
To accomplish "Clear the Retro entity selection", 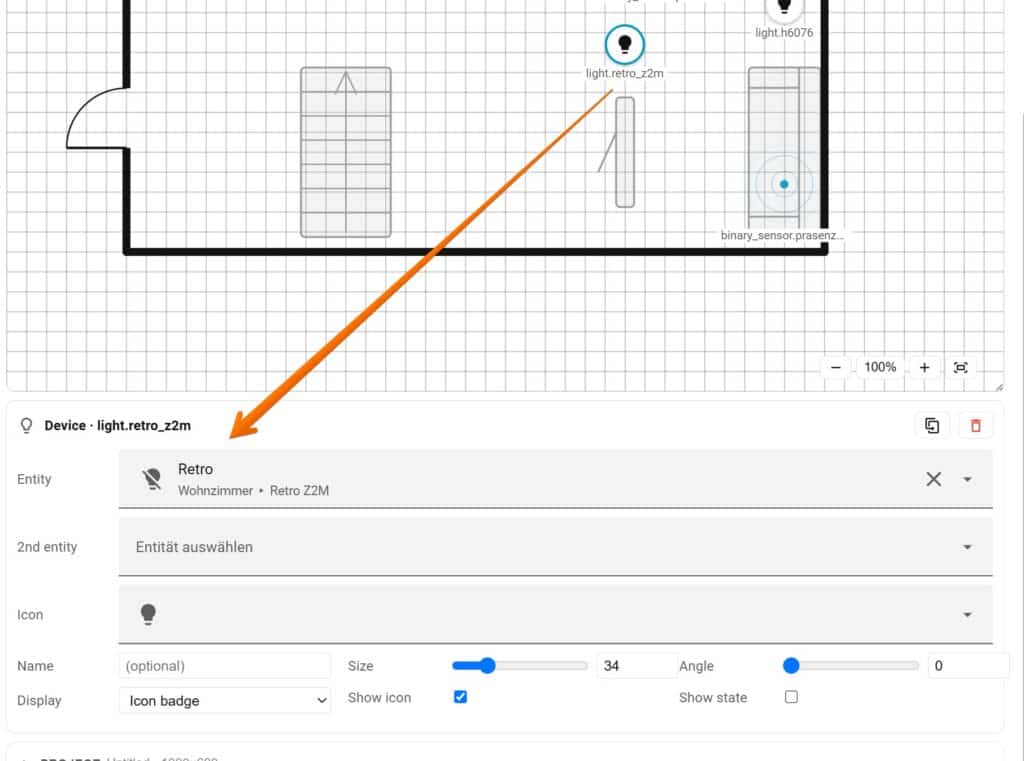I will (933, 479).
